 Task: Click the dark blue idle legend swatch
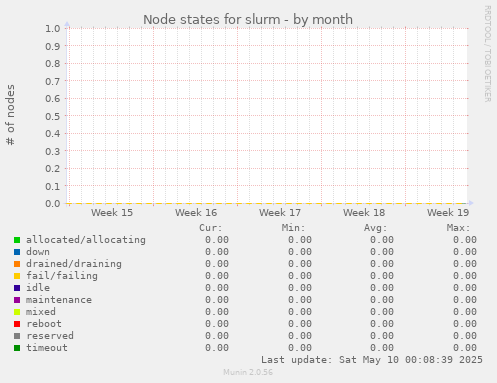pyautogui.click(x=17, y=288)
